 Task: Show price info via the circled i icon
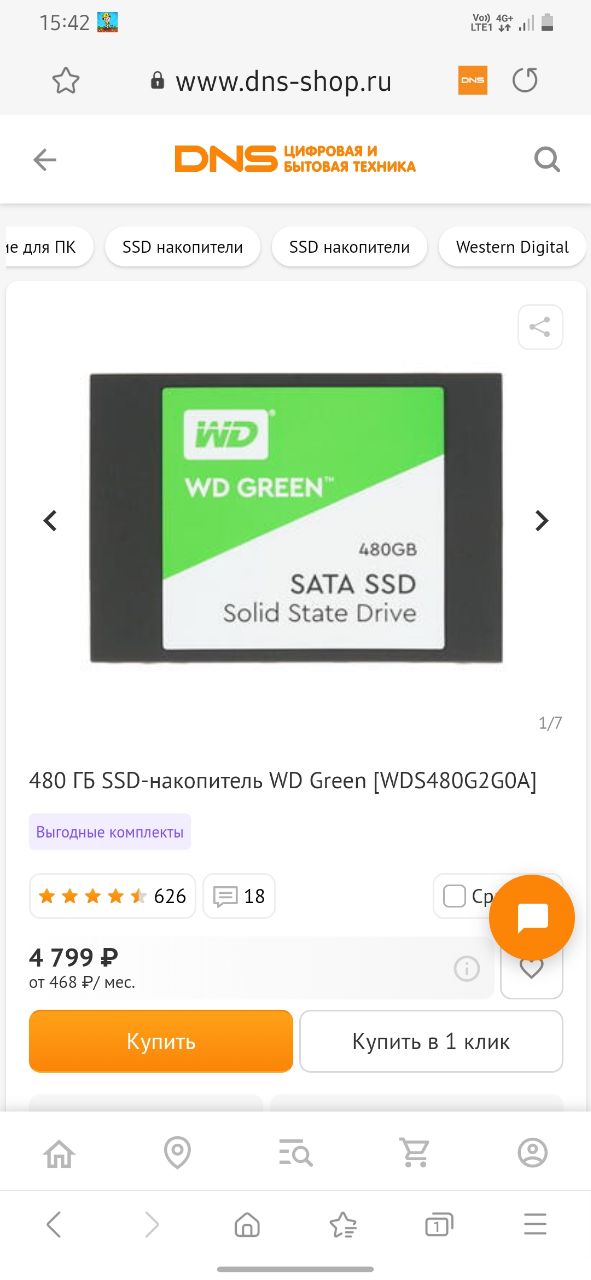(x=467, y=968)
